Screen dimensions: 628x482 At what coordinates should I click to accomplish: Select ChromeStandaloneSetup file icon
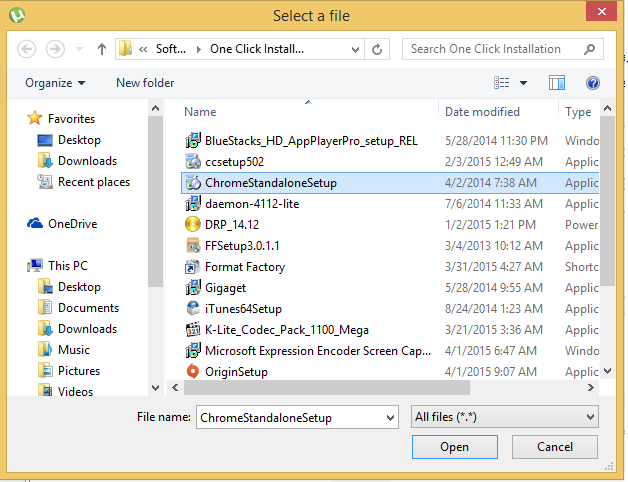pyautogui.click(x=193, y=183)
